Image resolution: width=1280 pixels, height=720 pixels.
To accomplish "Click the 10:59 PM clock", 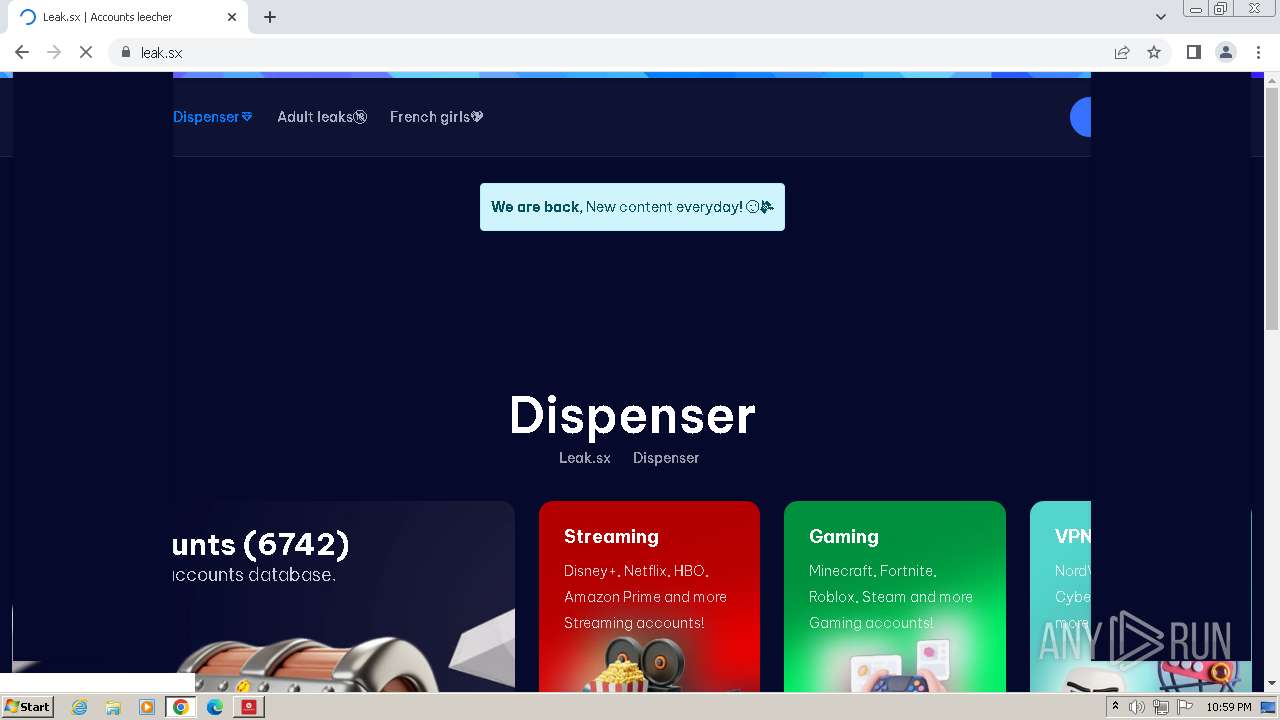I will [x=1229, y=707].
